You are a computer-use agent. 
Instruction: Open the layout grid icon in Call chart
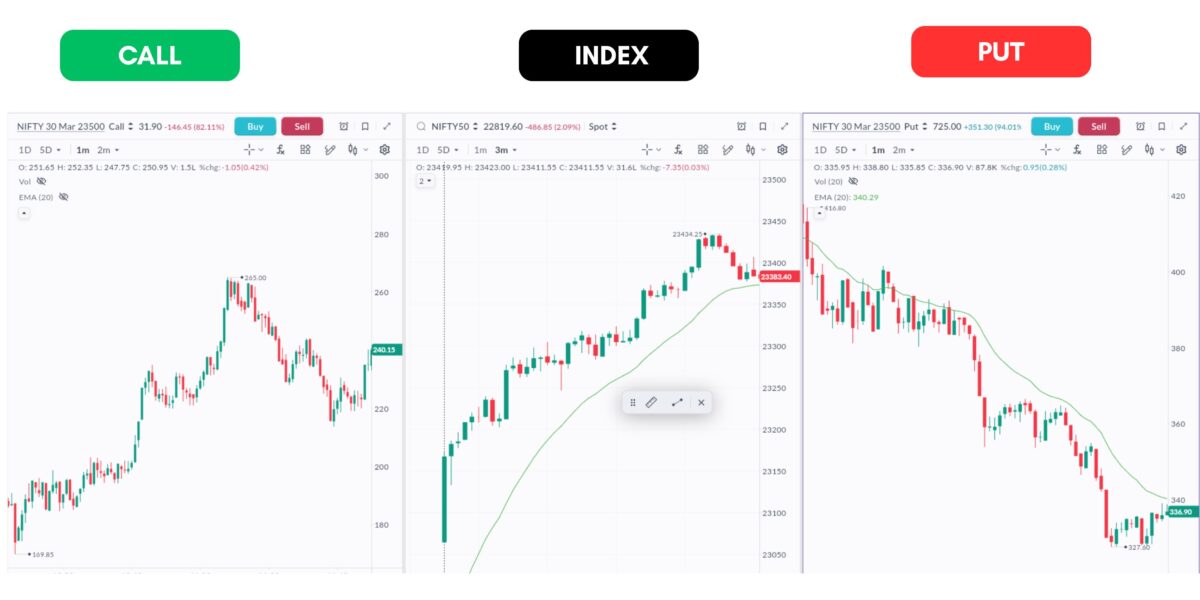click(305, 150)
